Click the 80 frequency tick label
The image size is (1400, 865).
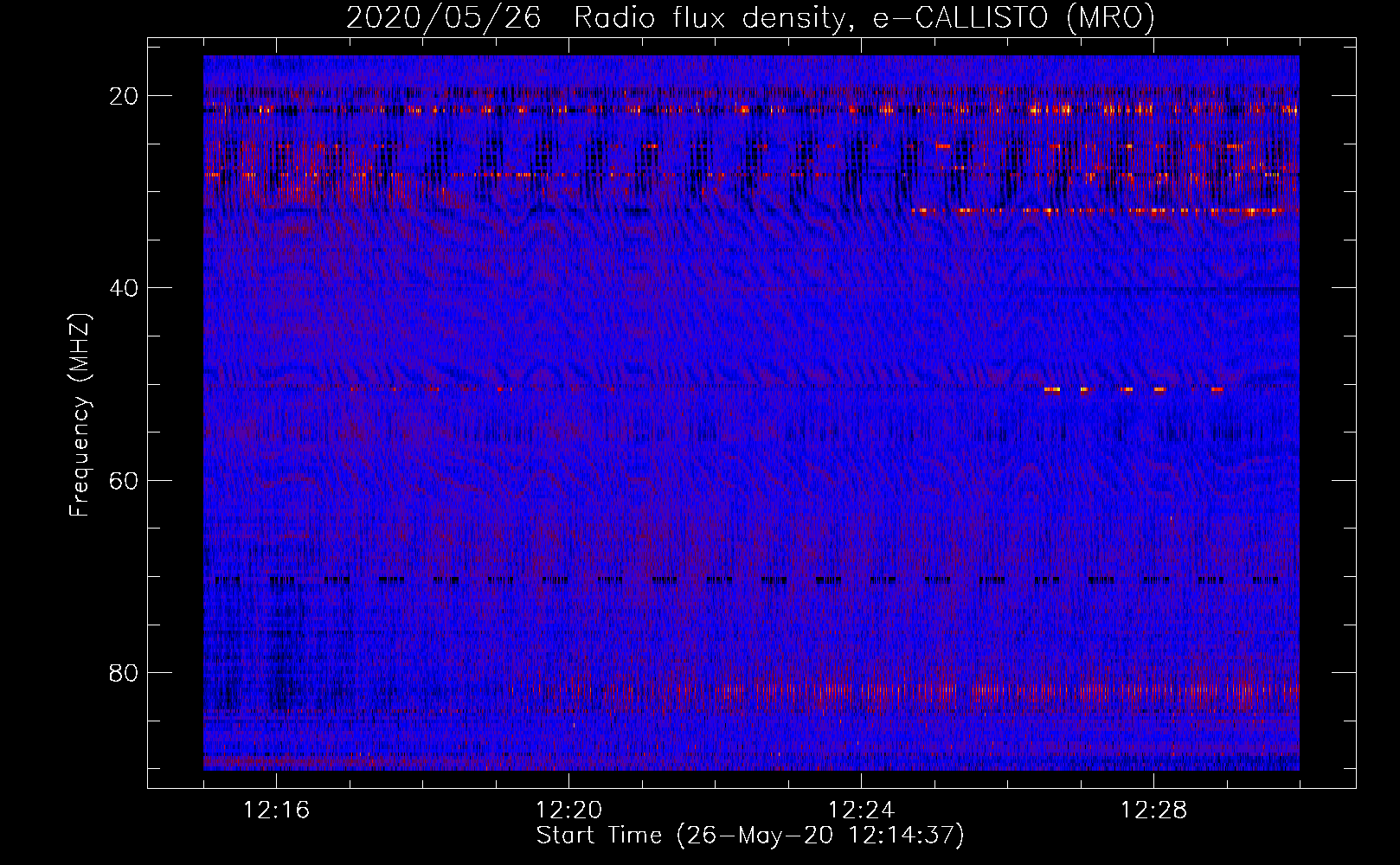tap(124, 672)
